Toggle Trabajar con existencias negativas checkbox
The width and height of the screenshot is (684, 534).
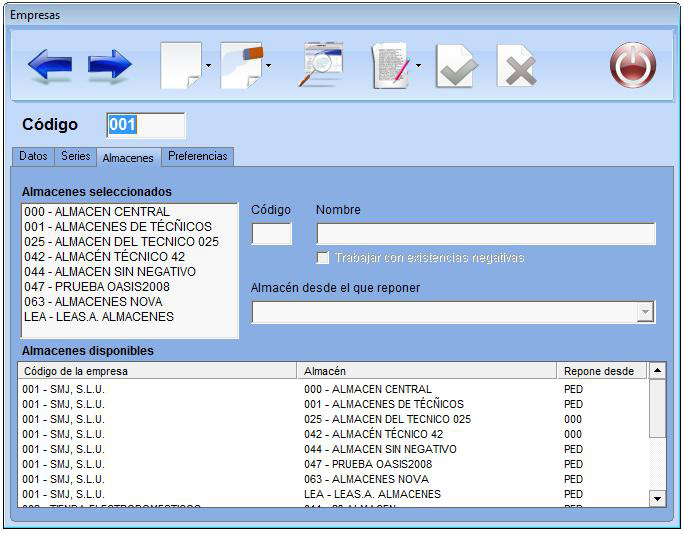tap(323, 258)
